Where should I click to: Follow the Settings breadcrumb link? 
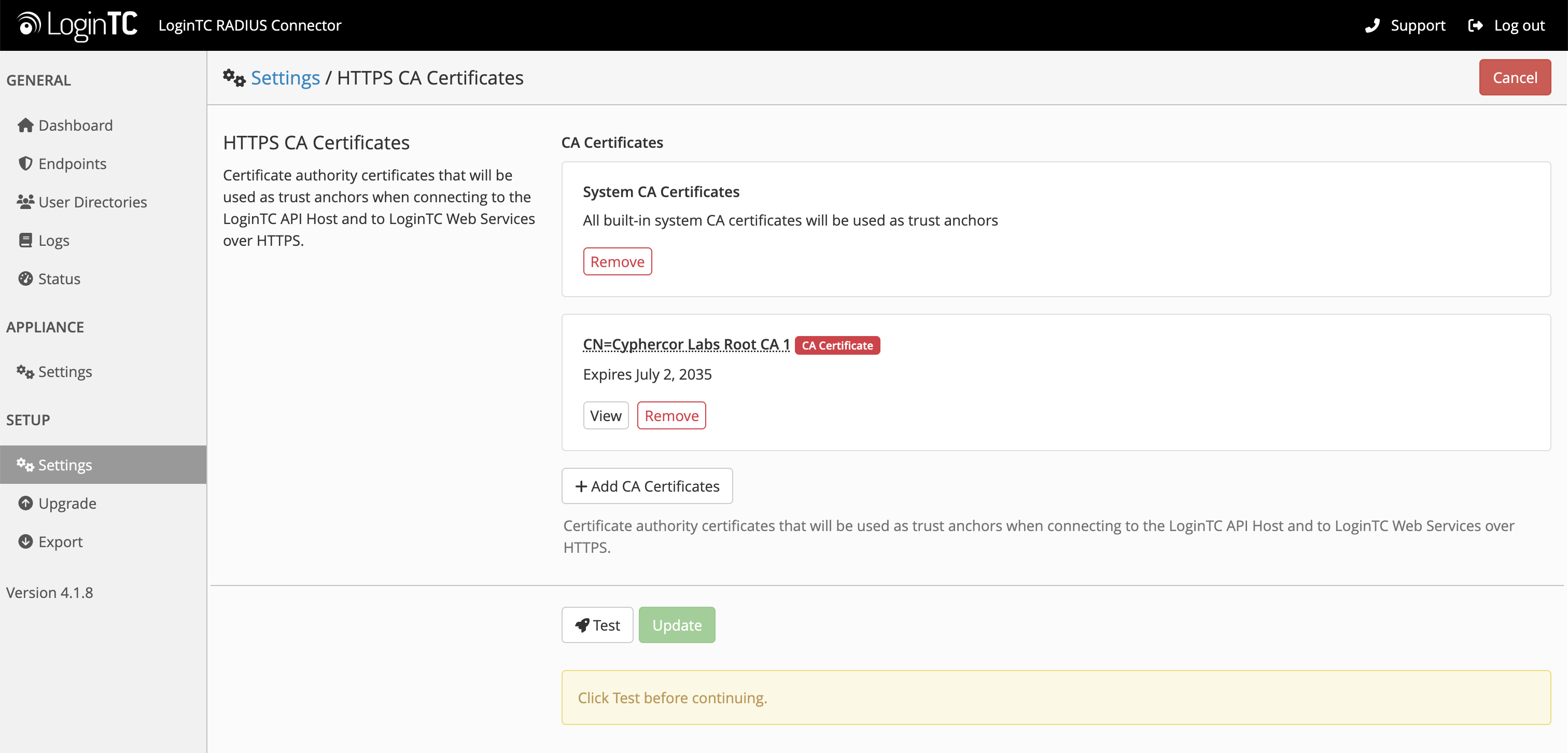[x=286, y=78]
